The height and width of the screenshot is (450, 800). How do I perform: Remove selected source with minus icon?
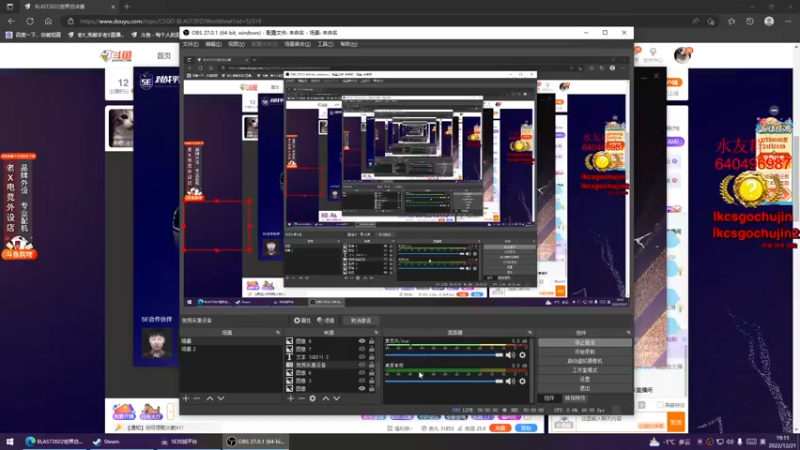pyautogui.click(x=302, y=398)
